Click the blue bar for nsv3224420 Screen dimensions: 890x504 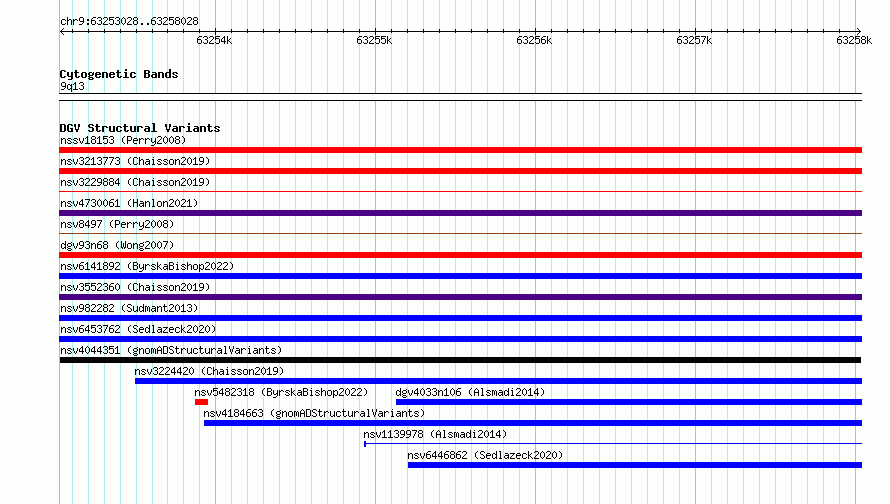point(498,381)
